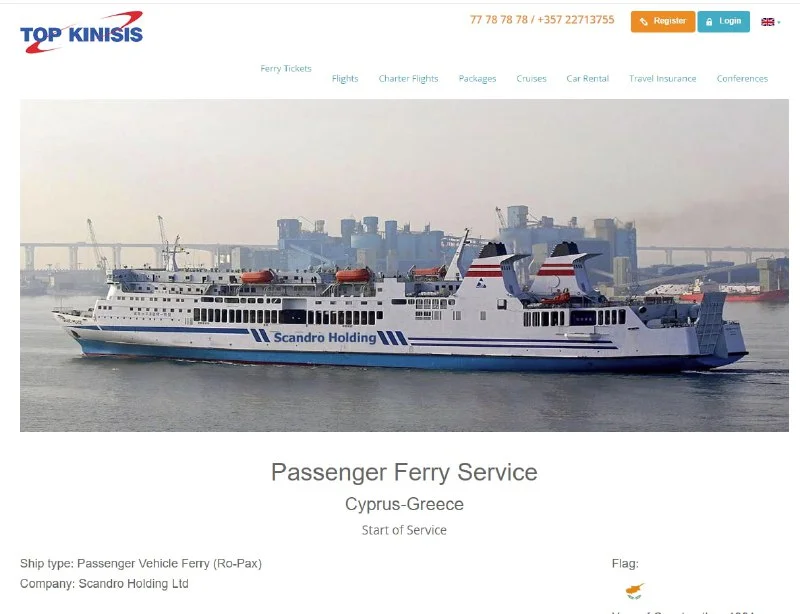Image resolution: width=800 pixels, height=614 pixels.
Task: Open the Travel Insurance page
Action: (x=662, y=79)
